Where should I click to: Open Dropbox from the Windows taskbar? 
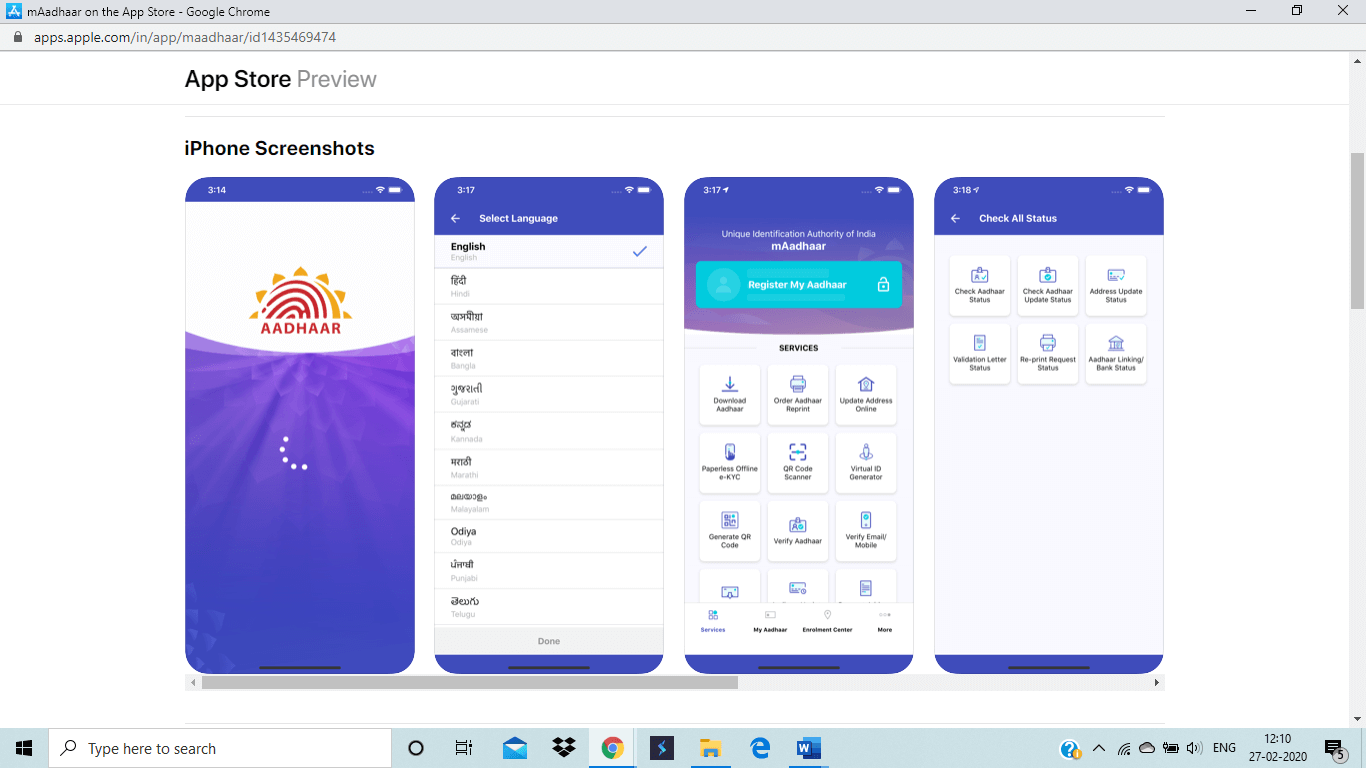564,748
